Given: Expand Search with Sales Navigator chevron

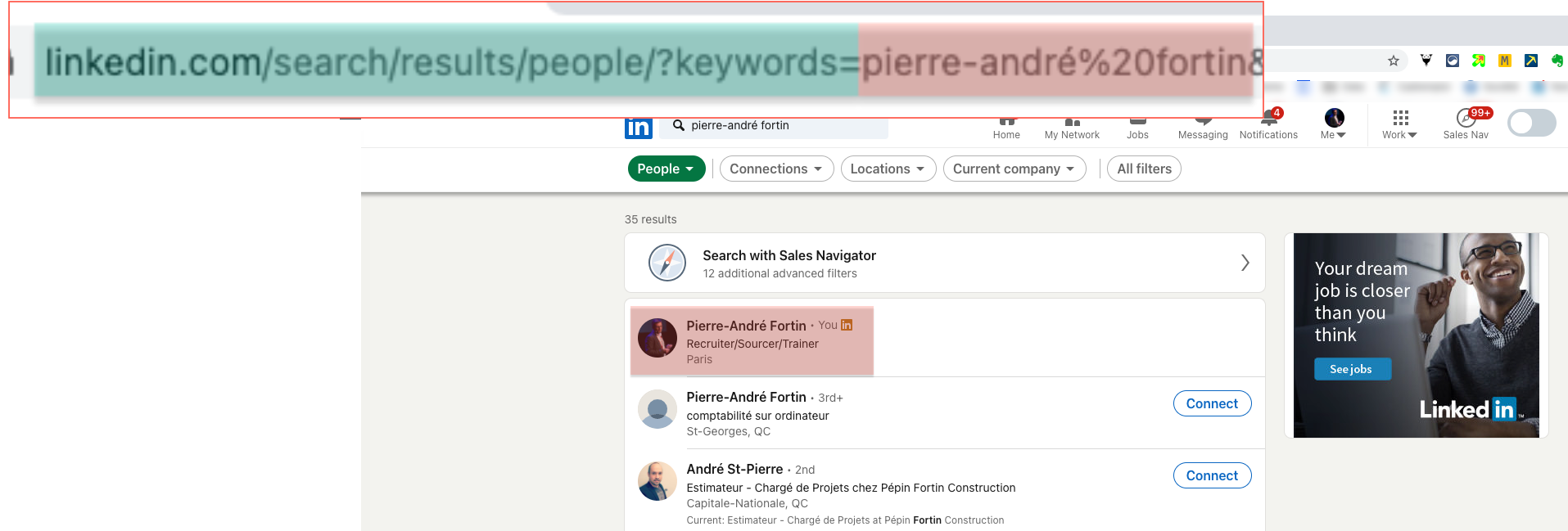Looking at the screenshot, I should click(x=1245, y=263).
